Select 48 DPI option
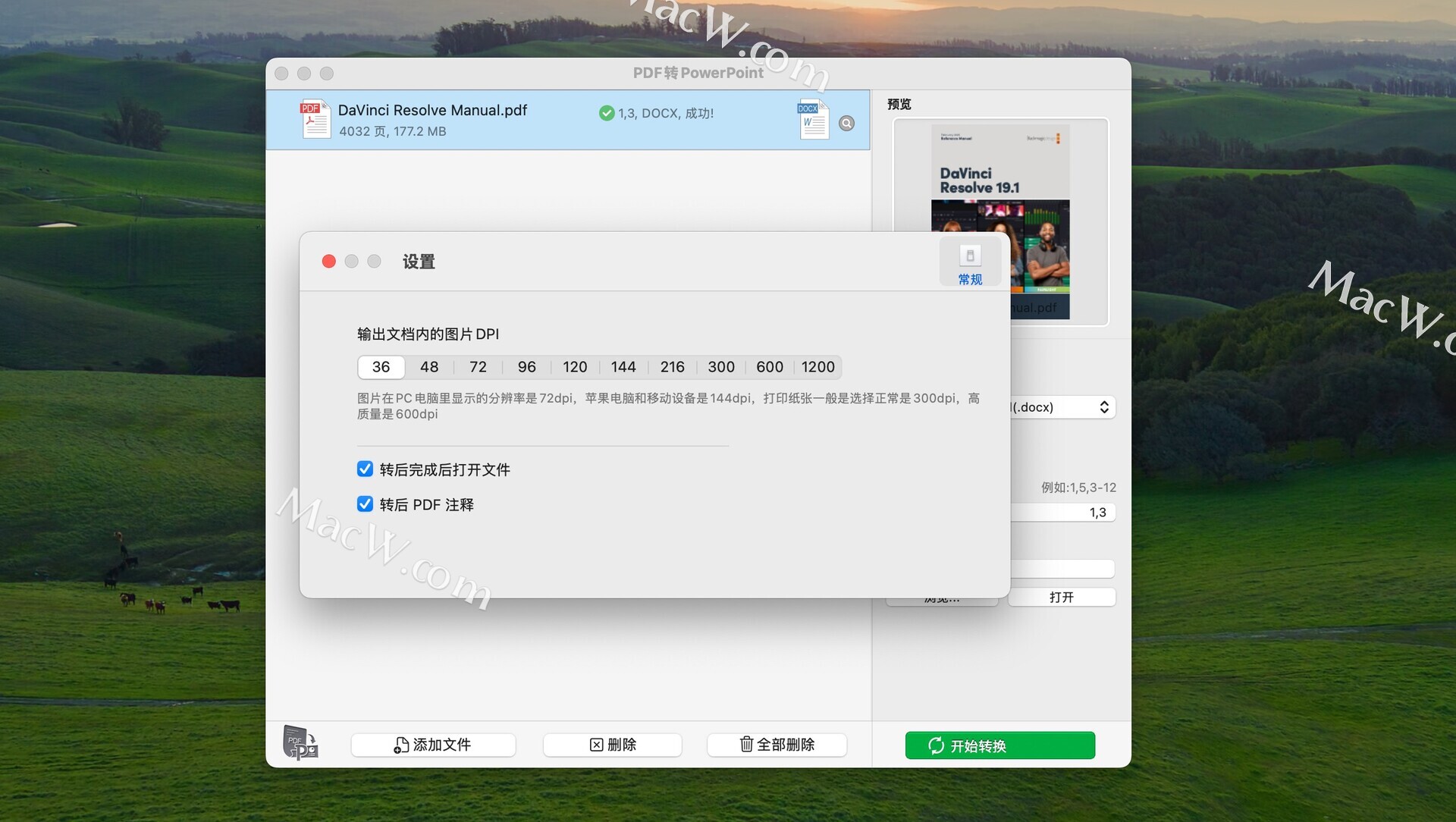Screen dimensions: 1456x822 (429, 367)
